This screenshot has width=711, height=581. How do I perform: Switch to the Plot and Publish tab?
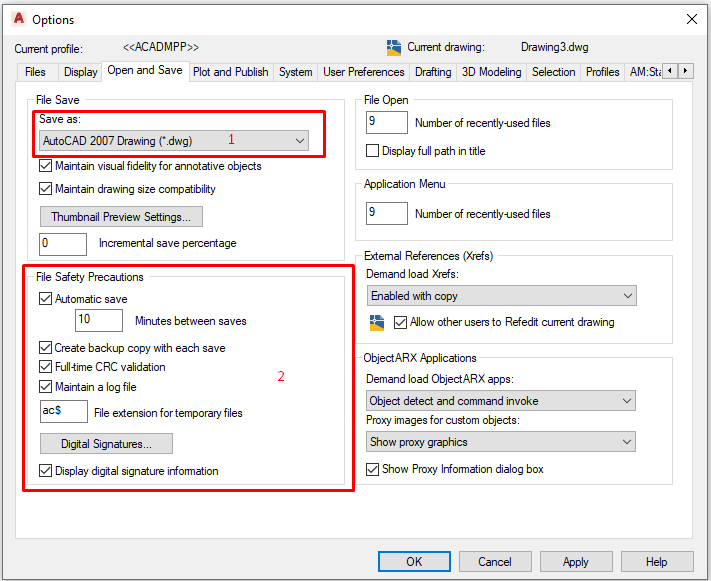coord(230,72)
